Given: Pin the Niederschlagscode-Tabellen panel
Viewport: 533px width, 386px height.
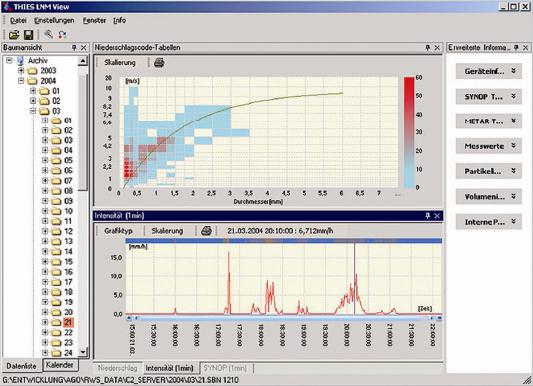Looking at the screenshot, I should [428, 48].
